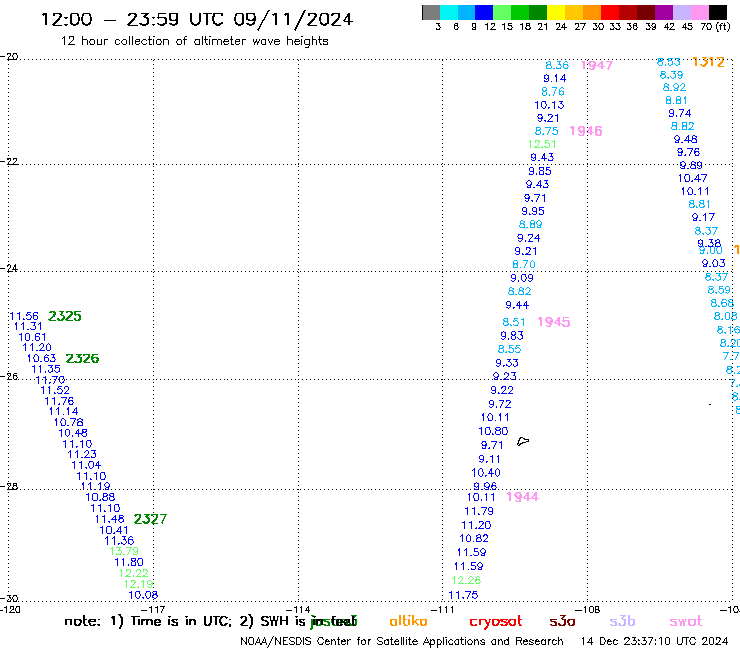Click the wave height value 10.13
This screenshot has height=650, width=740.
tap(549, 105)
